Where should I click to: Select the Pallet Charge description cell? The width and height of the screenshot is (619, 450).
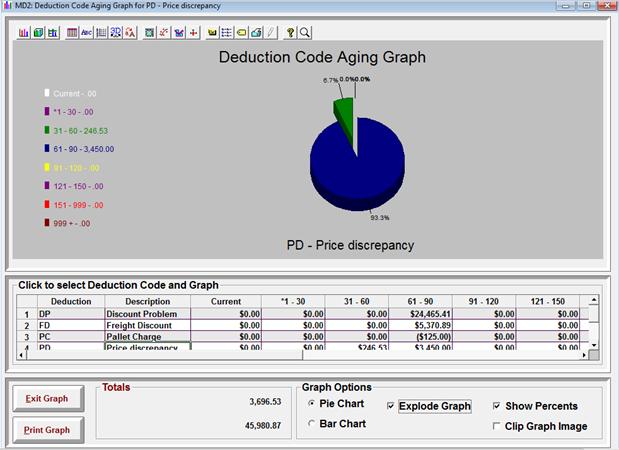coord(148,337)
